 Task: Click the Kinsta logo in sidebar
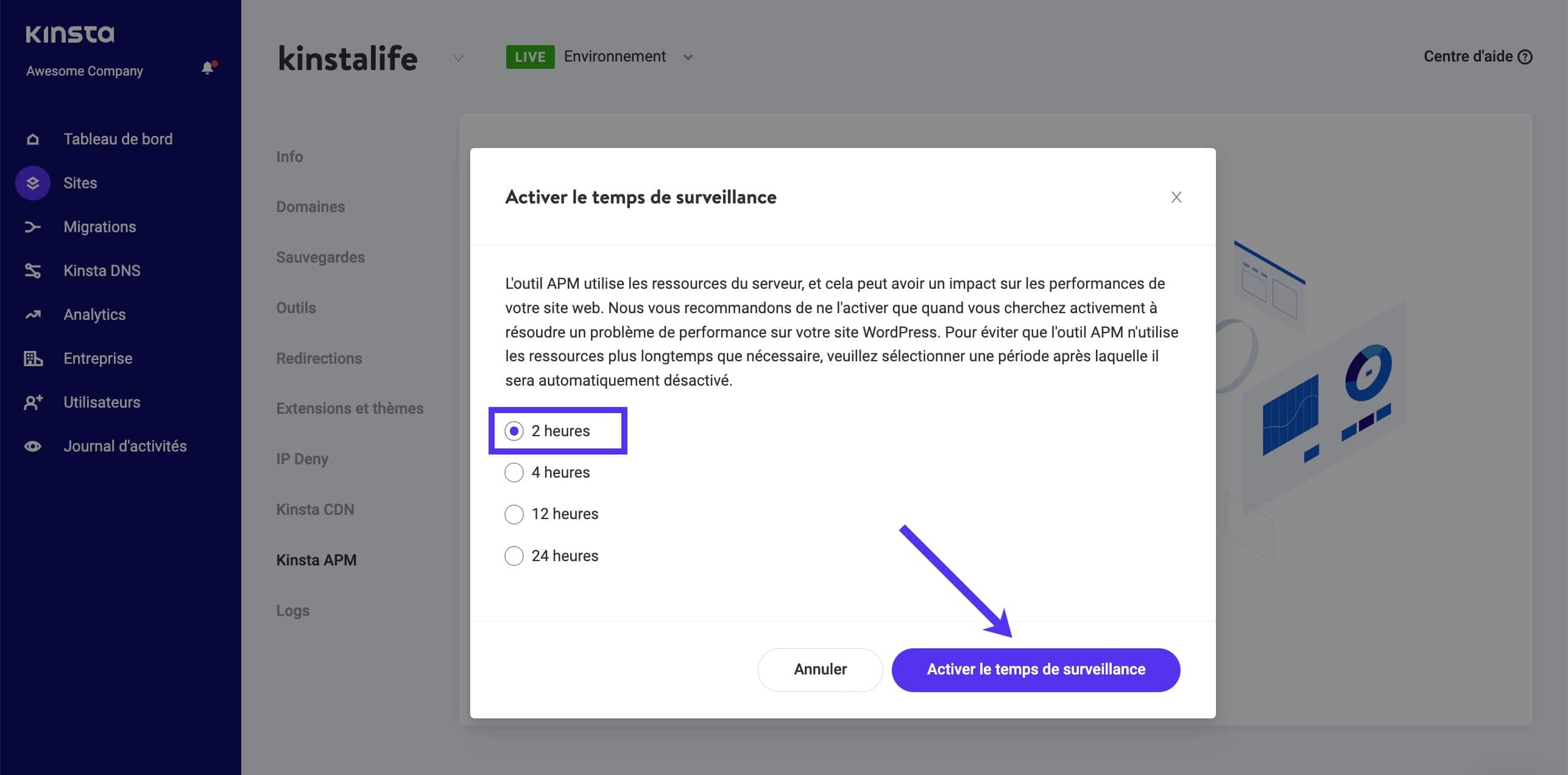click(x=70, y=34)
